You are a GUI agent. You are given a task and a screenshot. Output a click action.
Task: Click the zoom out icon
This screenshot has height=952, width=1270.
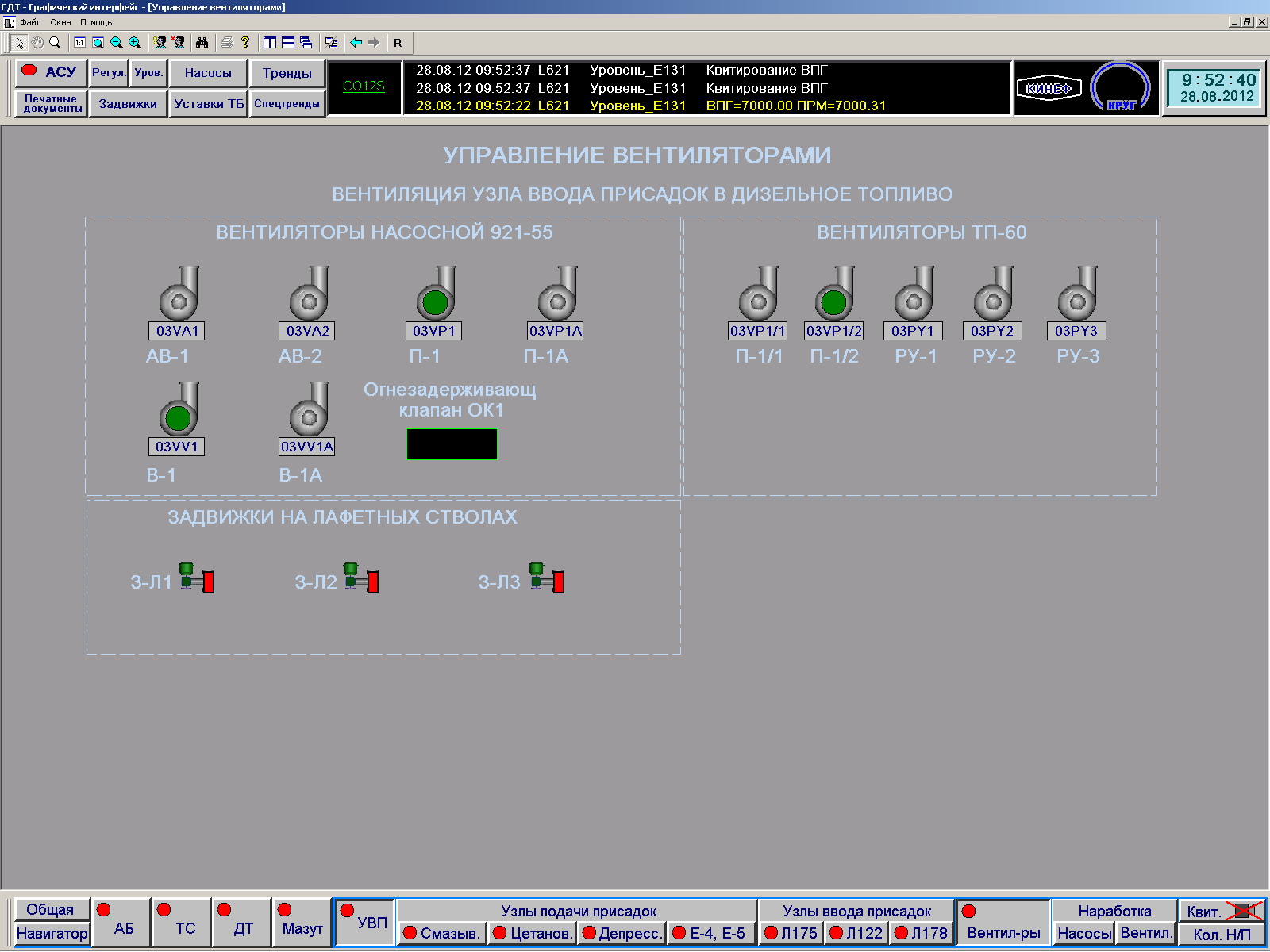[x=116, y=43]
